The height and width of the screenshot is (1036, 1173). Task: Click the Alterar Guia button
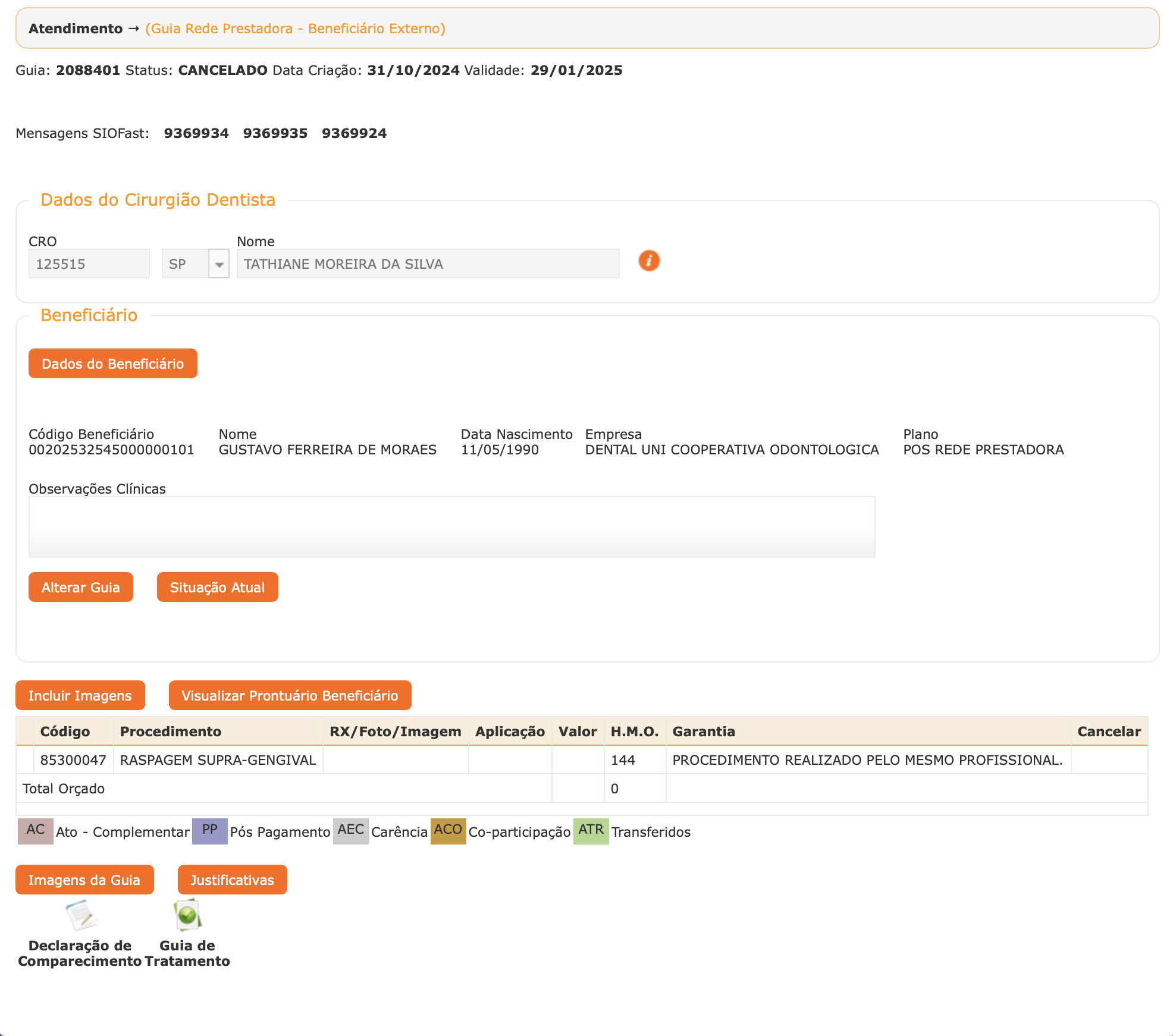coord(81,587)
